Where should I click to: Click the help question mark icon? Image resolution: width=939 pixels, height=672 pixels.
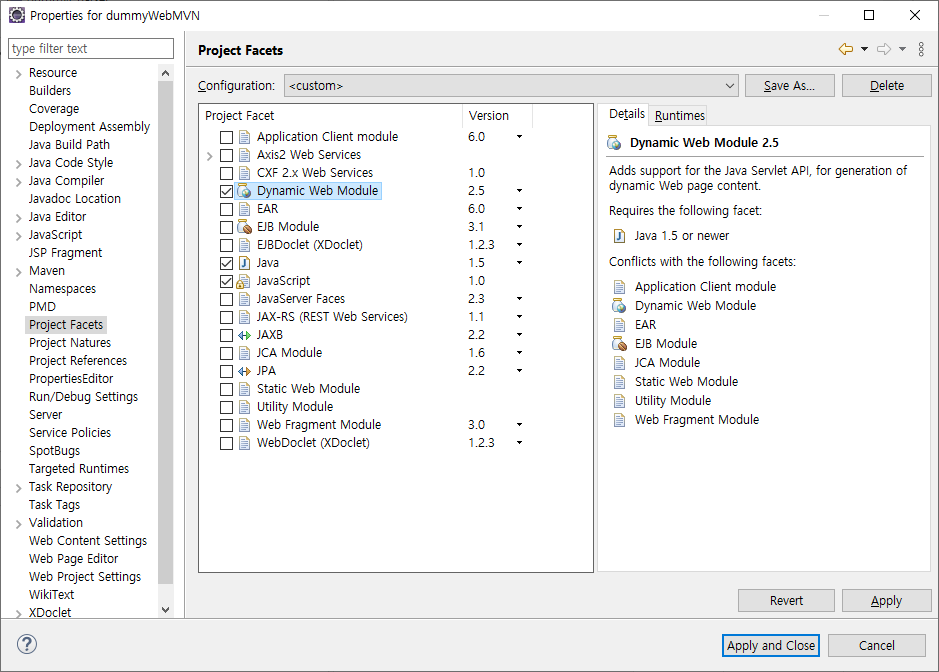(x=27, y=644)
